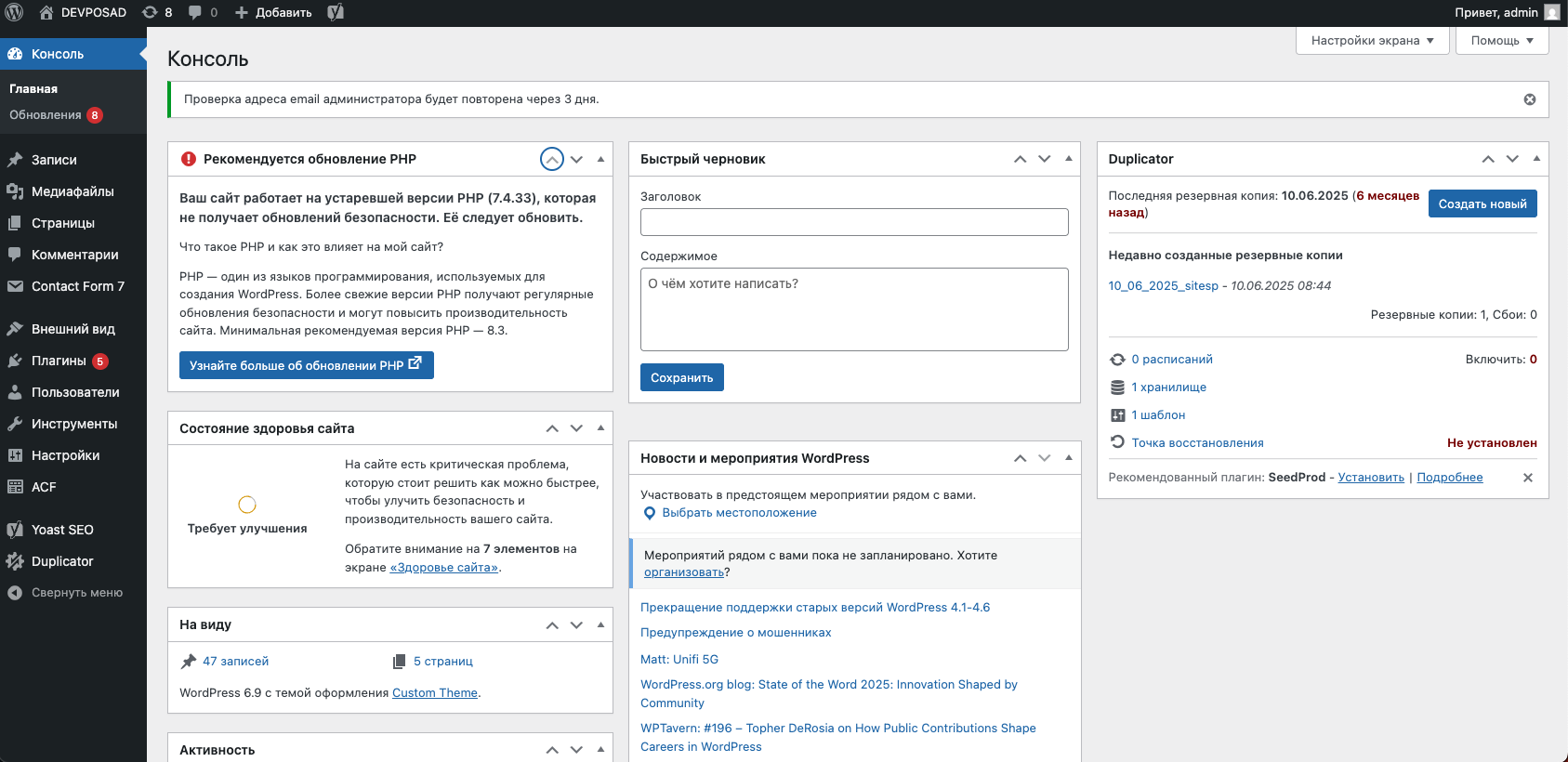Image resolution: width=1568 pixels, height=762 pixels.
Task: Collapse Новости и мероприятия WordPress panel
Action: coord(1069,458)
